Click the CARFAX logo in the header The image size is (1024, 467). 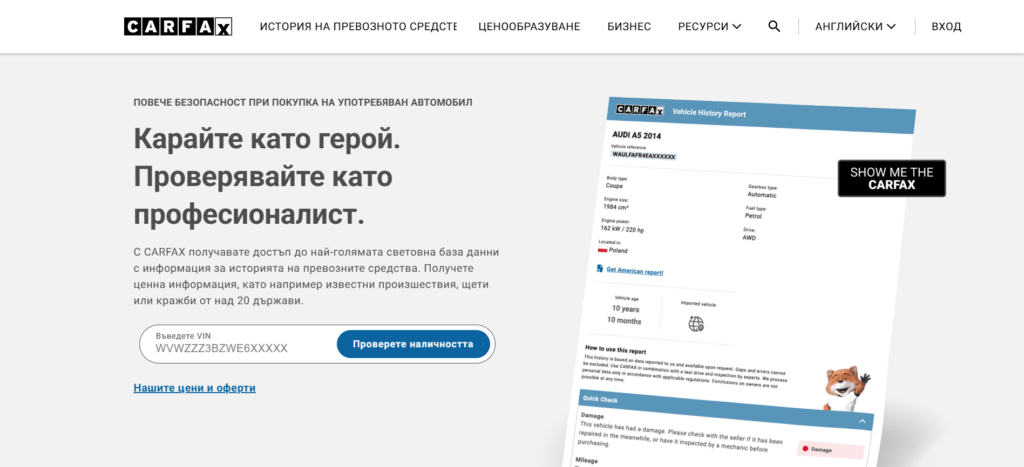coord(178,27)
